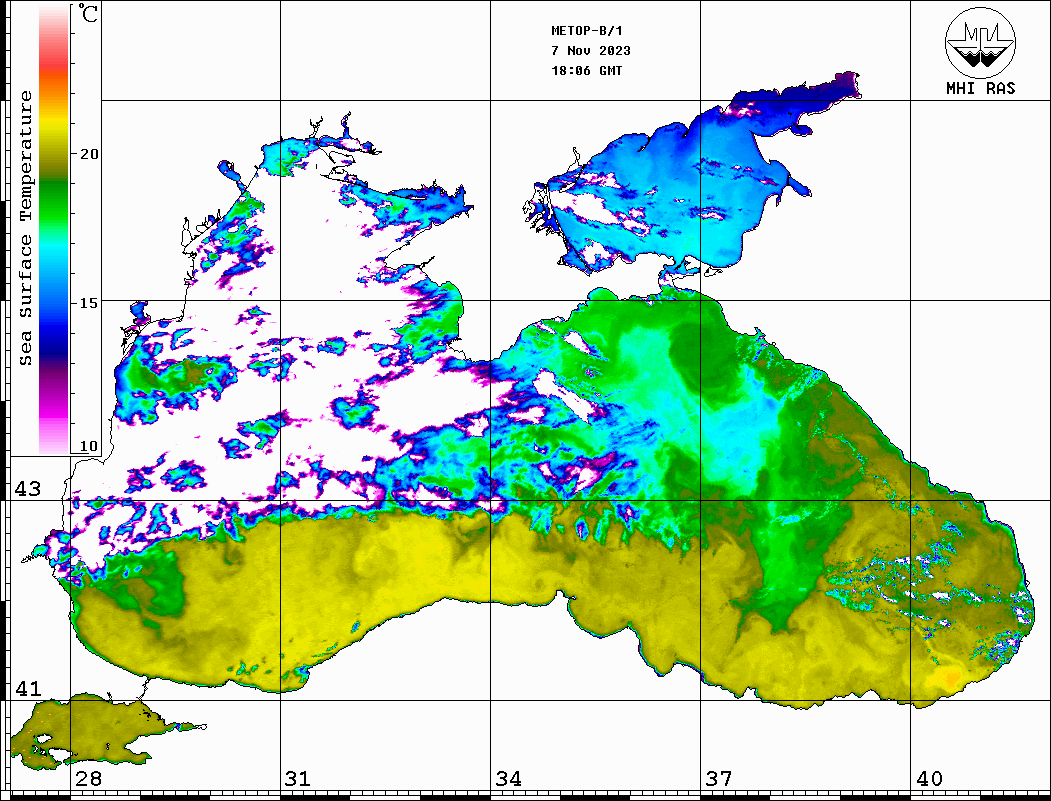The width and height of the screenshot is (1051, 801).
Task: Click the '15' colorbar tick label
Action: tap(89, 303)
